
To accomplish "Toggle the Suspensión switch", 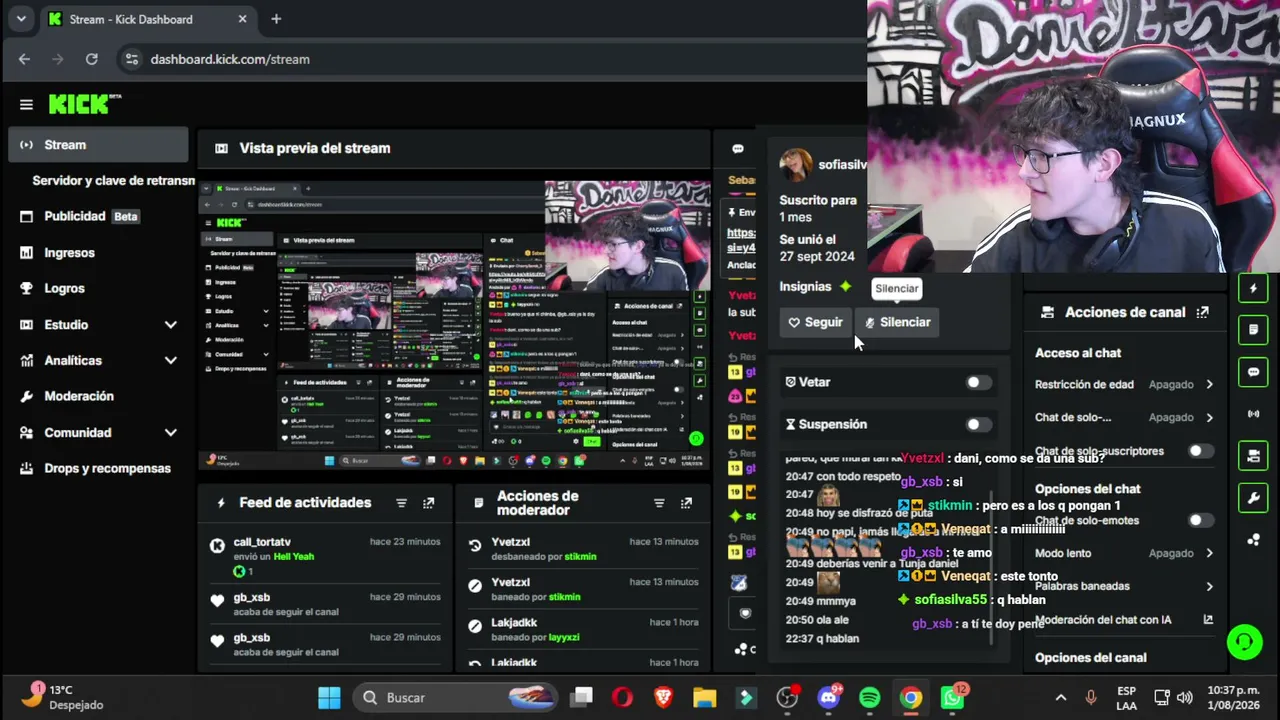I will point(979,424).
